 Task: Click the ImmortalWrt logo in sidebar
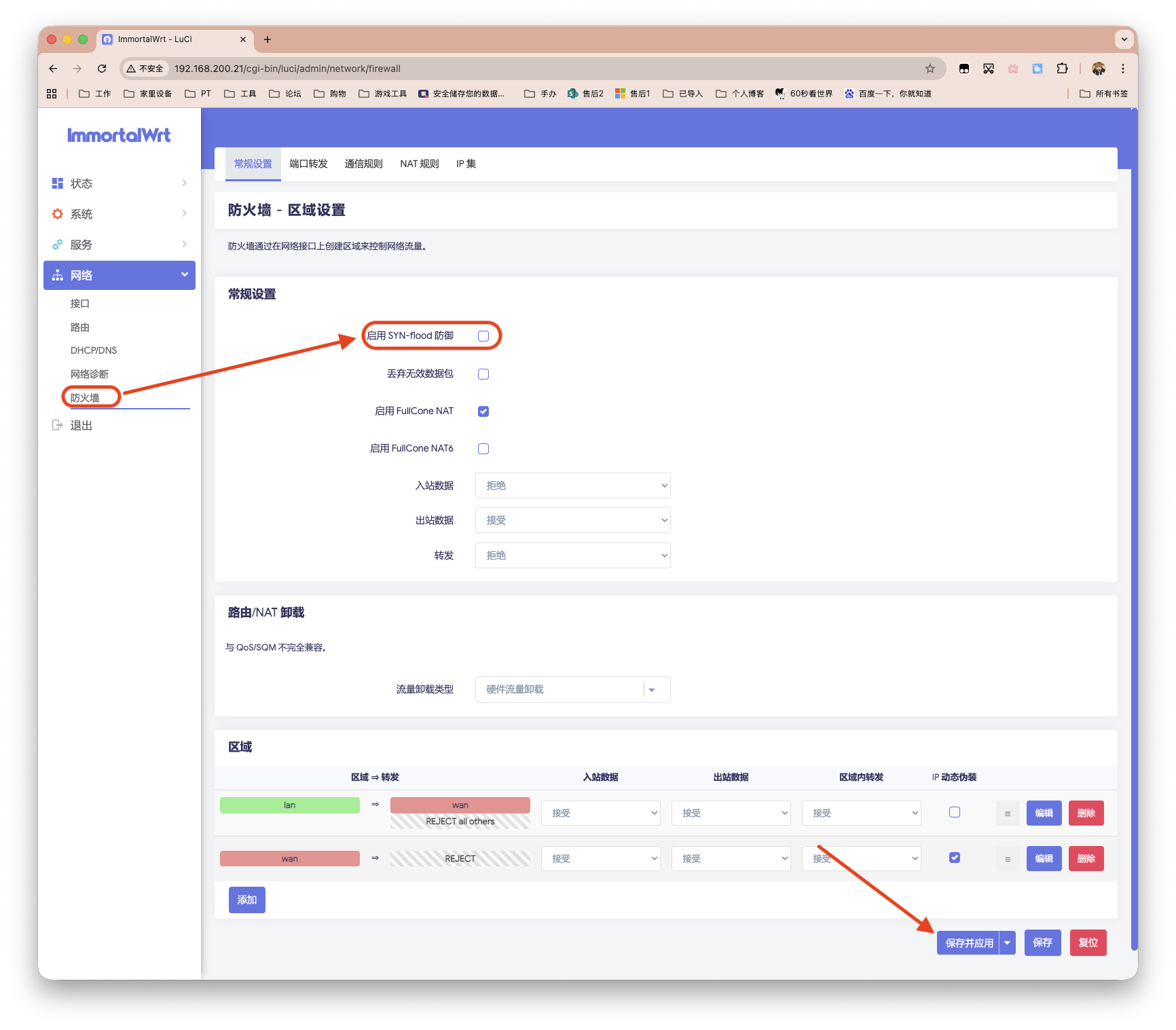click(119, 135)
